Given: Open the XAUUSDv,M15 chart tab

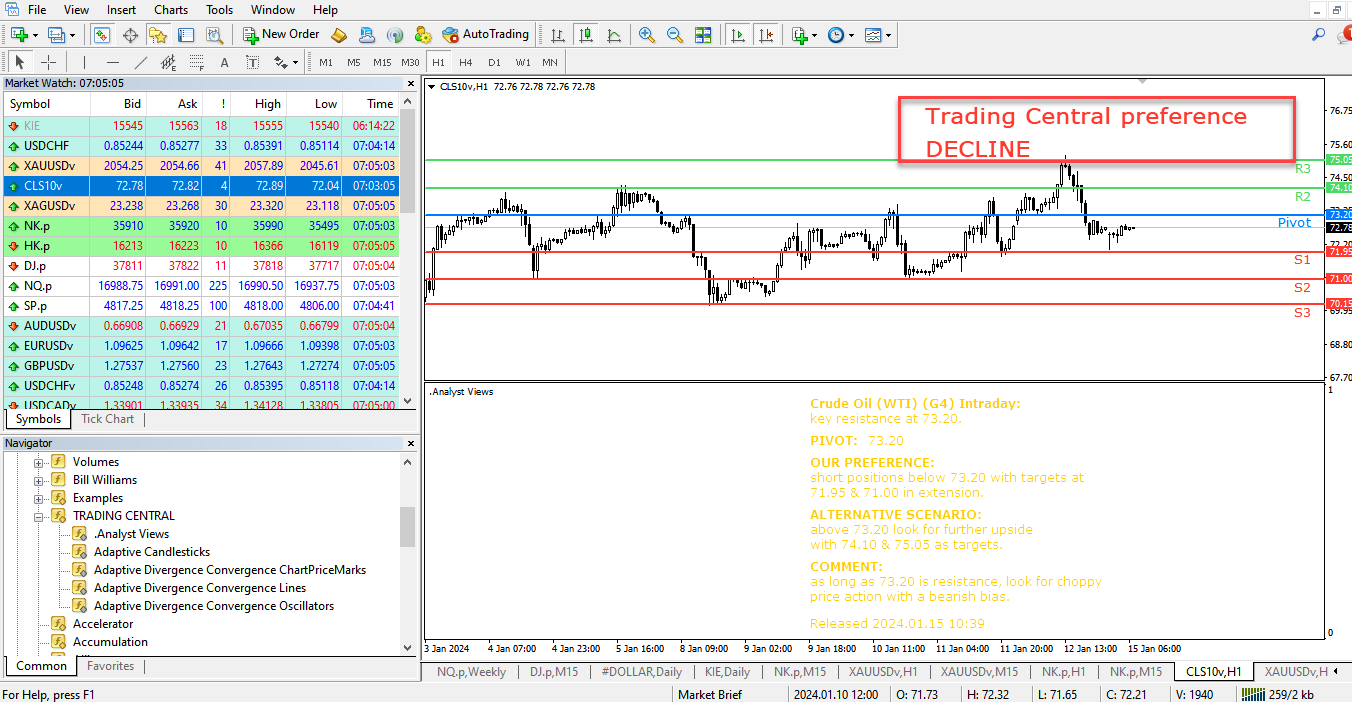Looking at the screenshot, I should click(979, 672).
